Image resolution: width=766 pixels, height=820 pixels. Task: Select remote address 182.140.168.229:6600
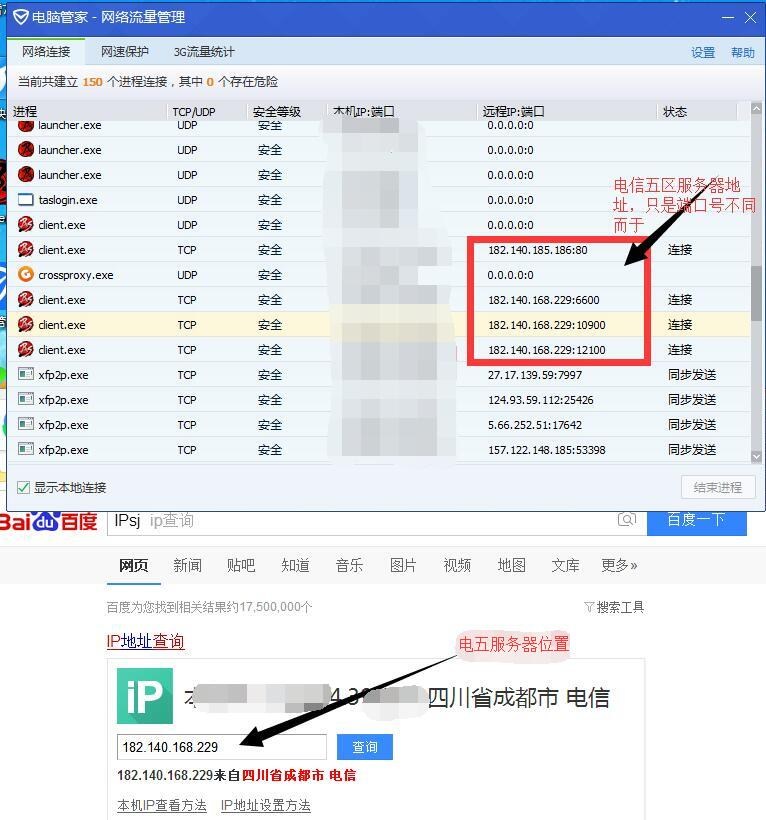[x=544, y=300]
